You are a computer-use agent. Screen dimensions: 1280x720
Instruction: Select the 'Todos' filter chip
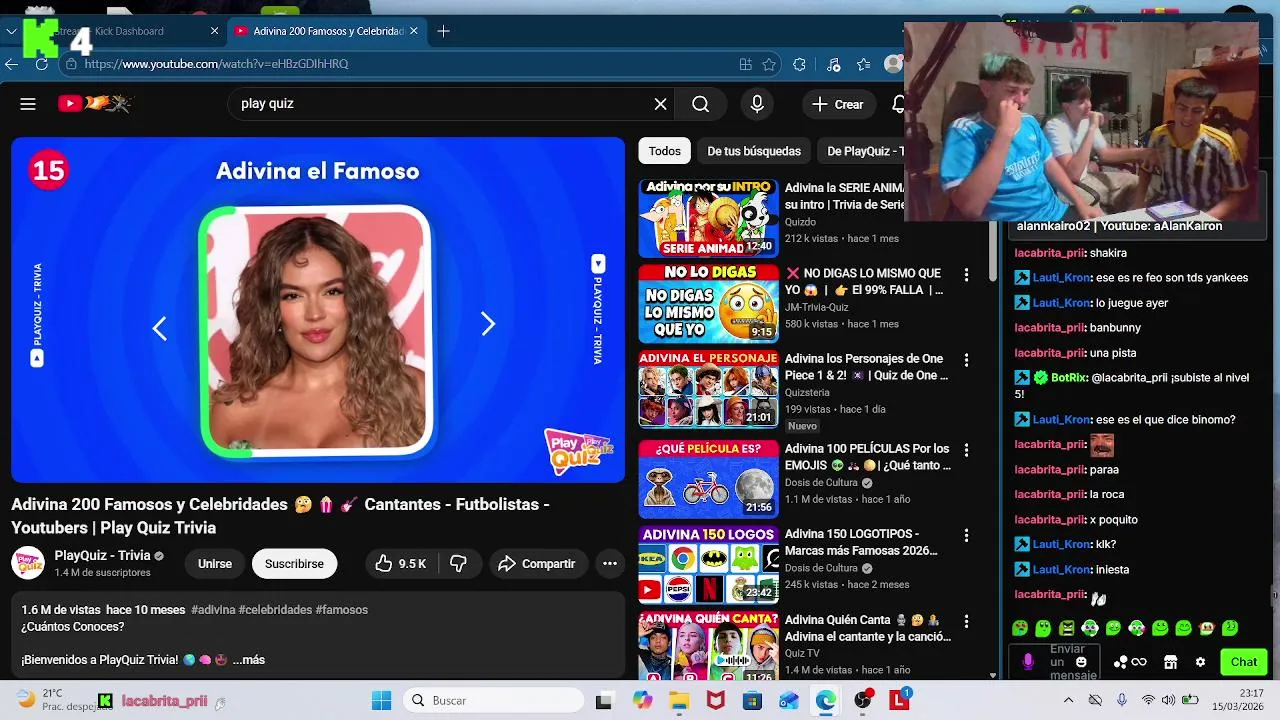664,151
